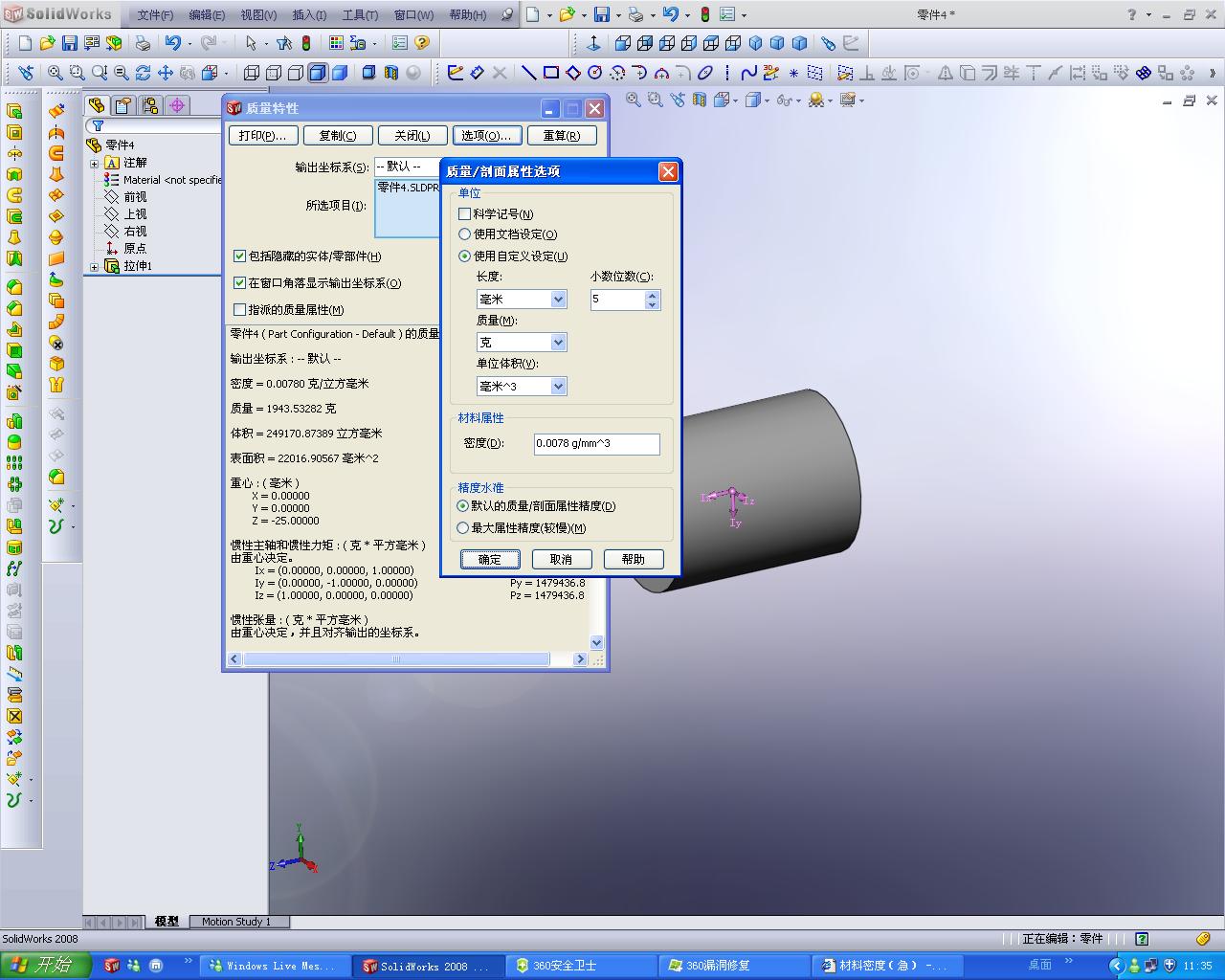This screenshot has height=980, width=1225.
Task: Open the 长度 unit dropdown showing 毫米
Action: click(522, 300)
